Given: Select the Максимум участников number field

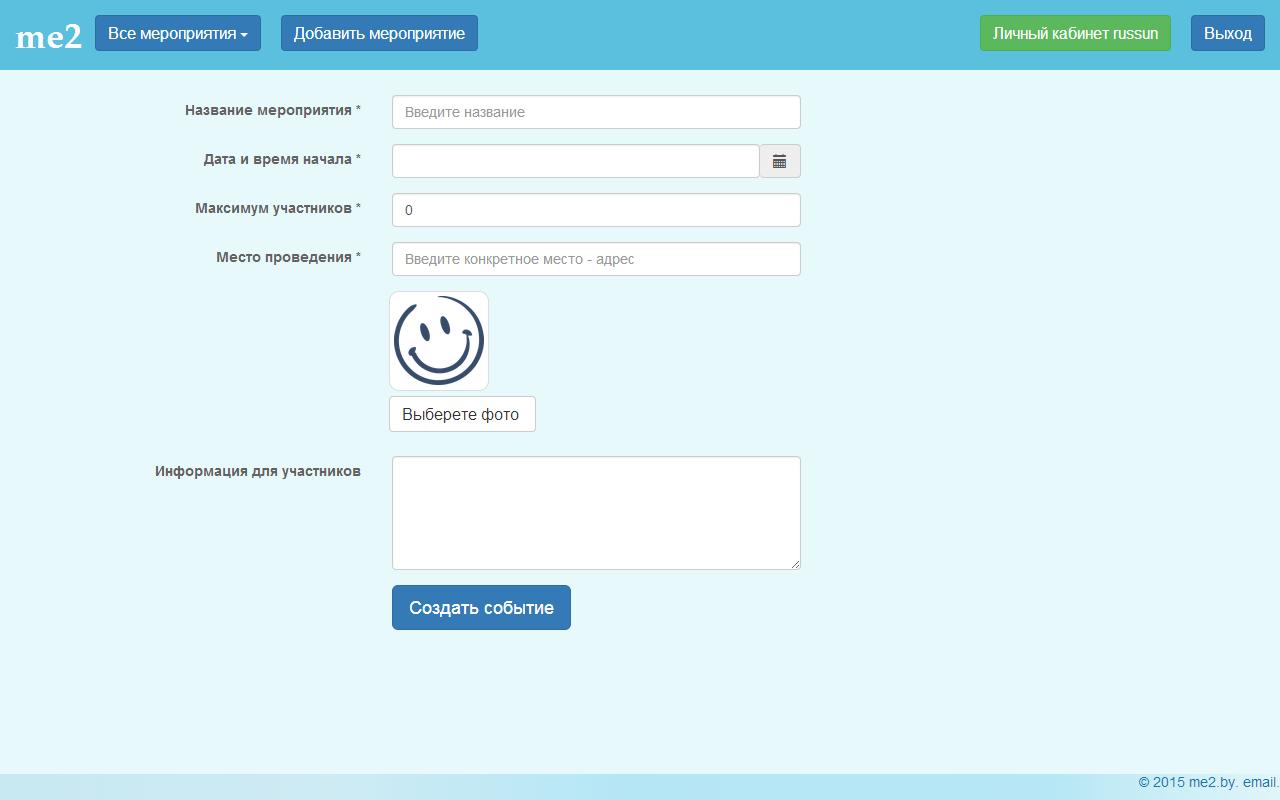Looking at the screenshot, I should [596, 210].
